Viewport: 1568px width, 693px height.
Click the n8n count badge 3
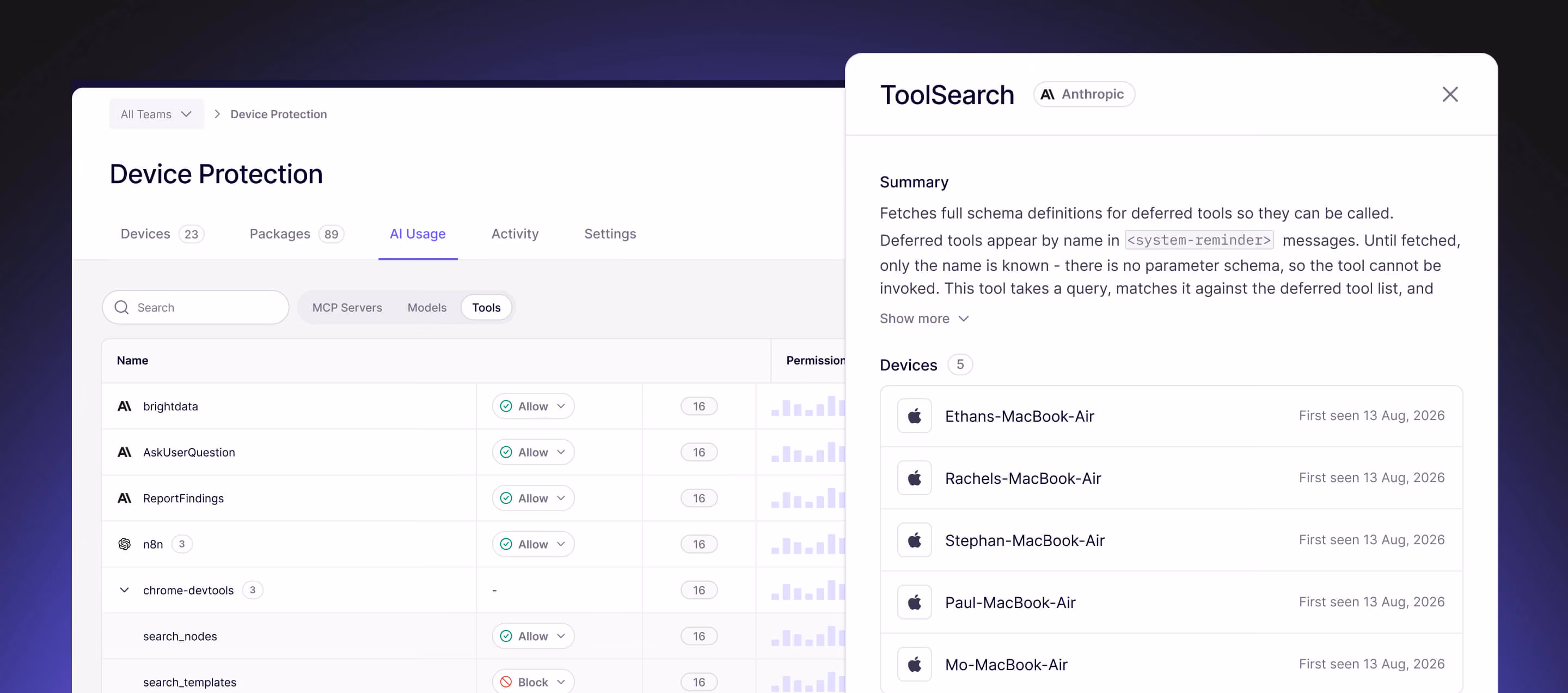tap(182, 544)
